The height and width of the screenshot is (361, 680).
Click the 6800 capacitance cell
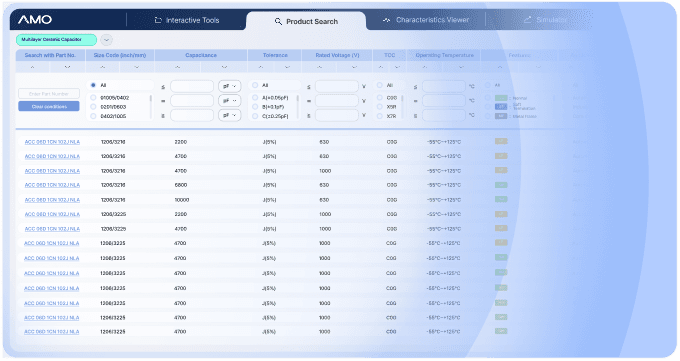[180, 185]
